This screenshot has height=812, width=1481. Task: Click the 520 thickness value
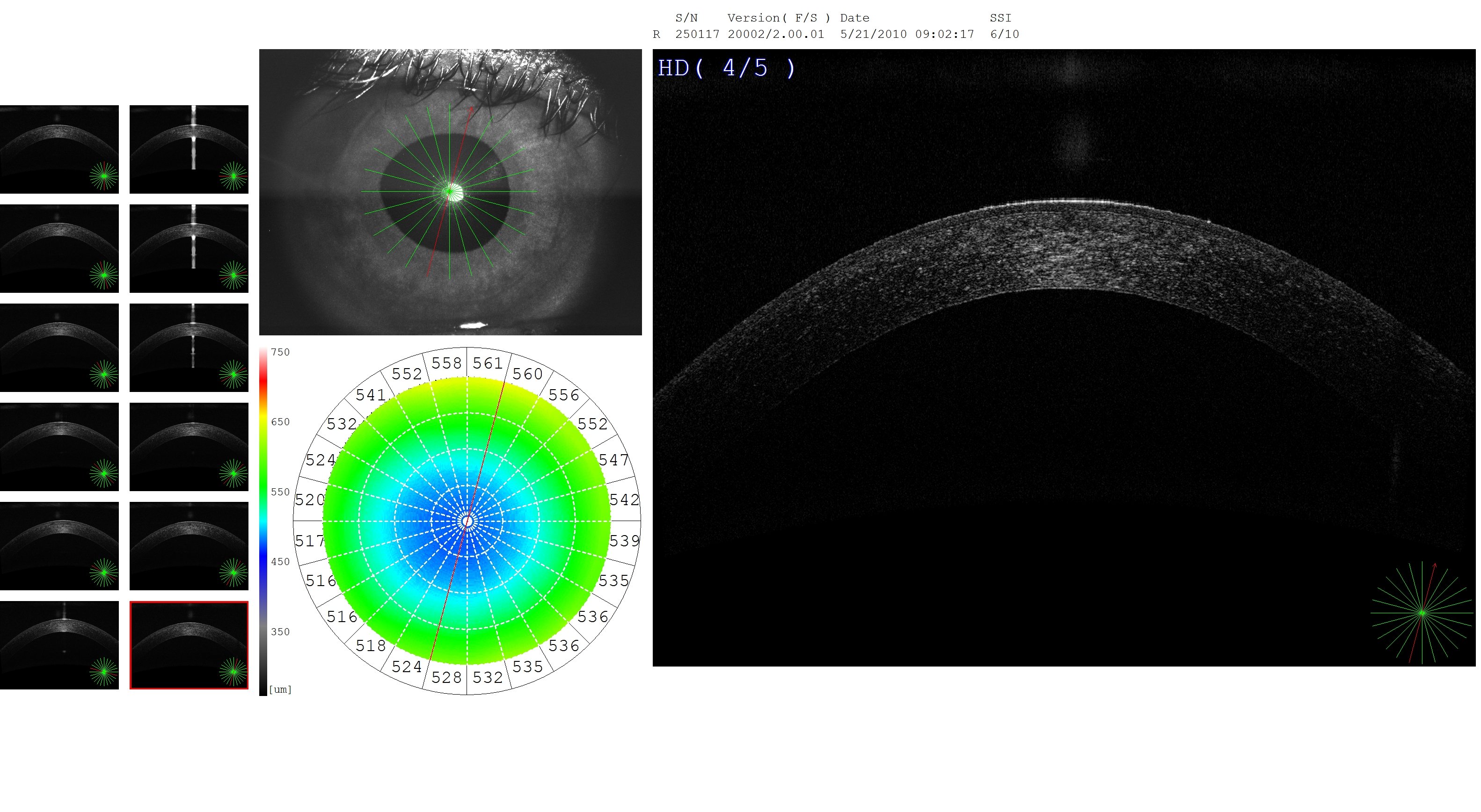coord(310,500)
